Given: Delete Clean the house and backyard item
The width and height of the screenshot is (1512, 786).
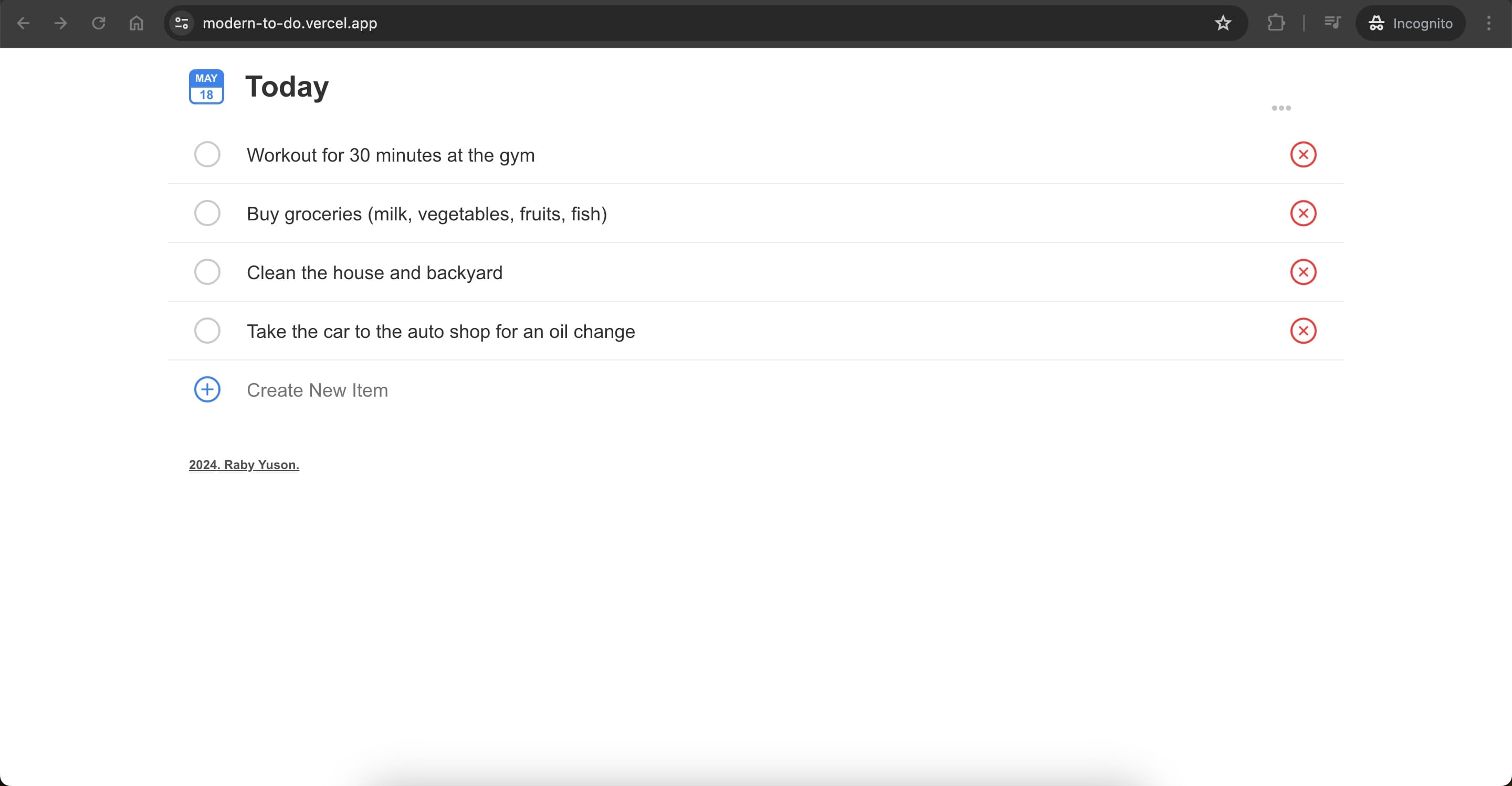Looking at the screenshot, I should (x=1303, y=272).
